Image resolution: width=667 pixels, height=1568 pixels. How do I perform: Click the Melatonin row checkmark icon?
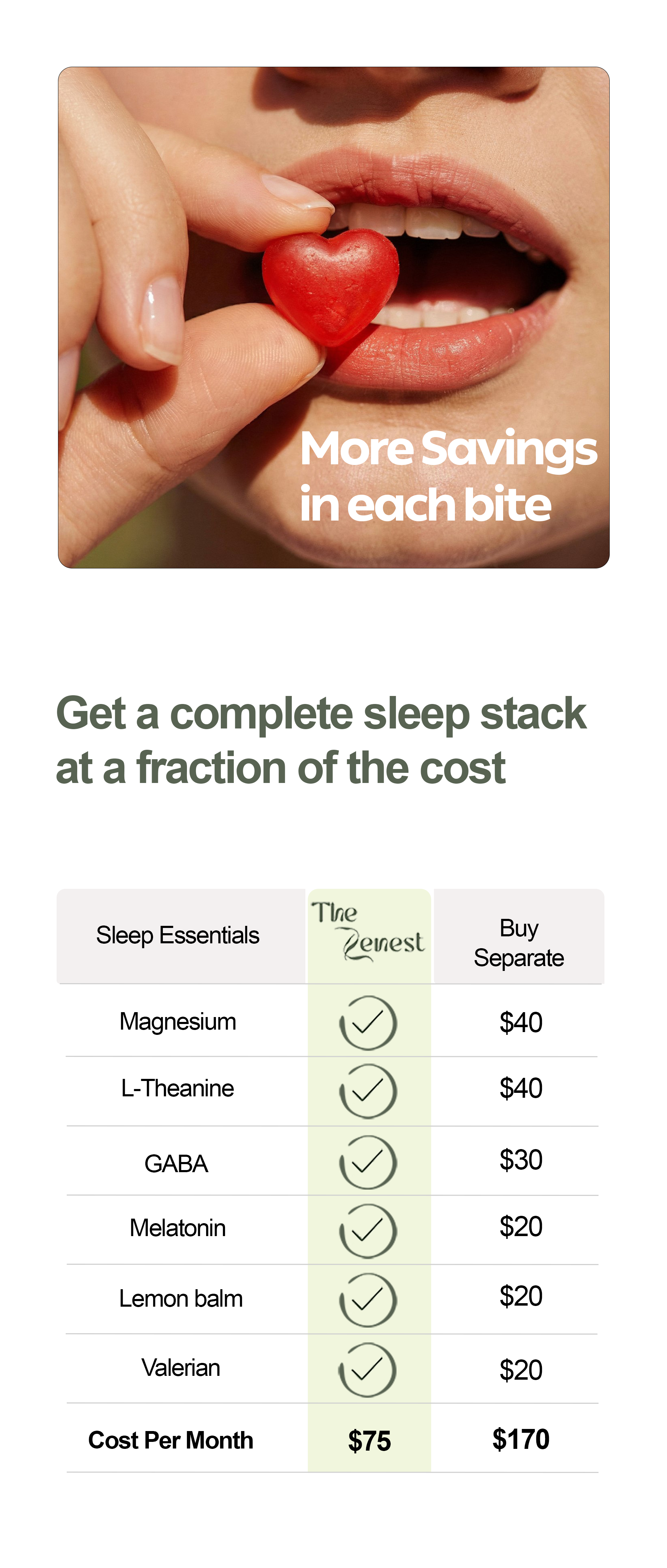click(x=368, y=1231)
